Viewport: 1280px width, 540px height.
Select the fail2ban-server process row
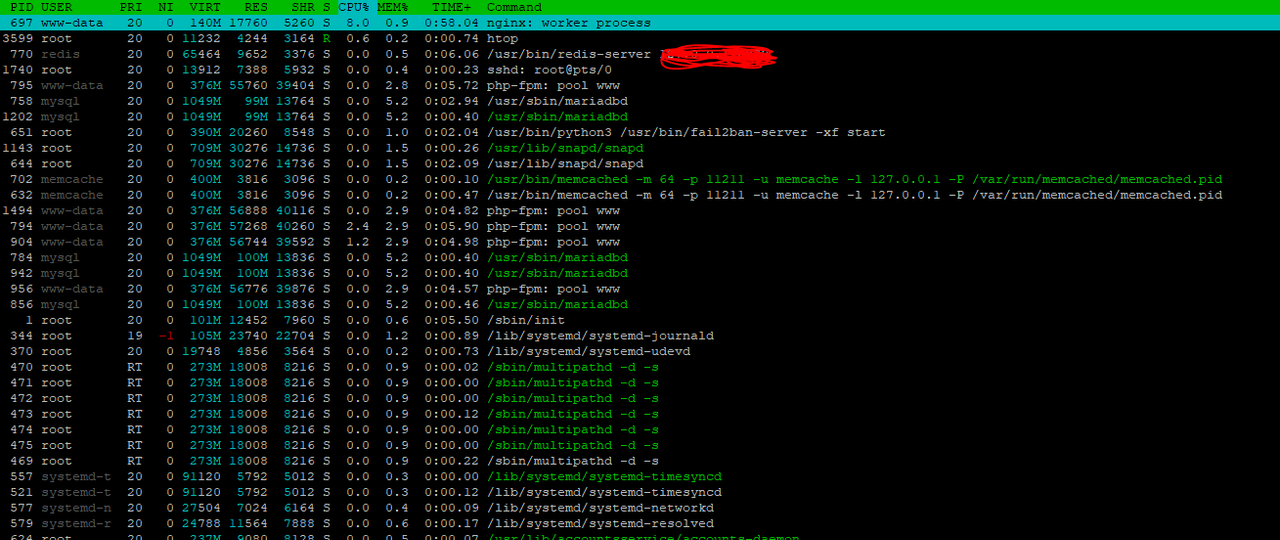640,132
